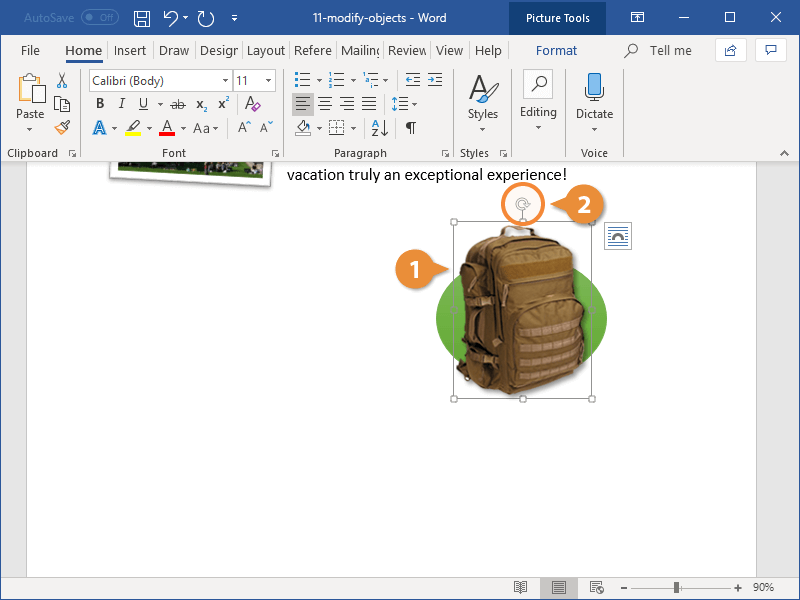Screen dimensions: 800x600
Task: Open the Calibri font name dropdown
Action: 225,81
